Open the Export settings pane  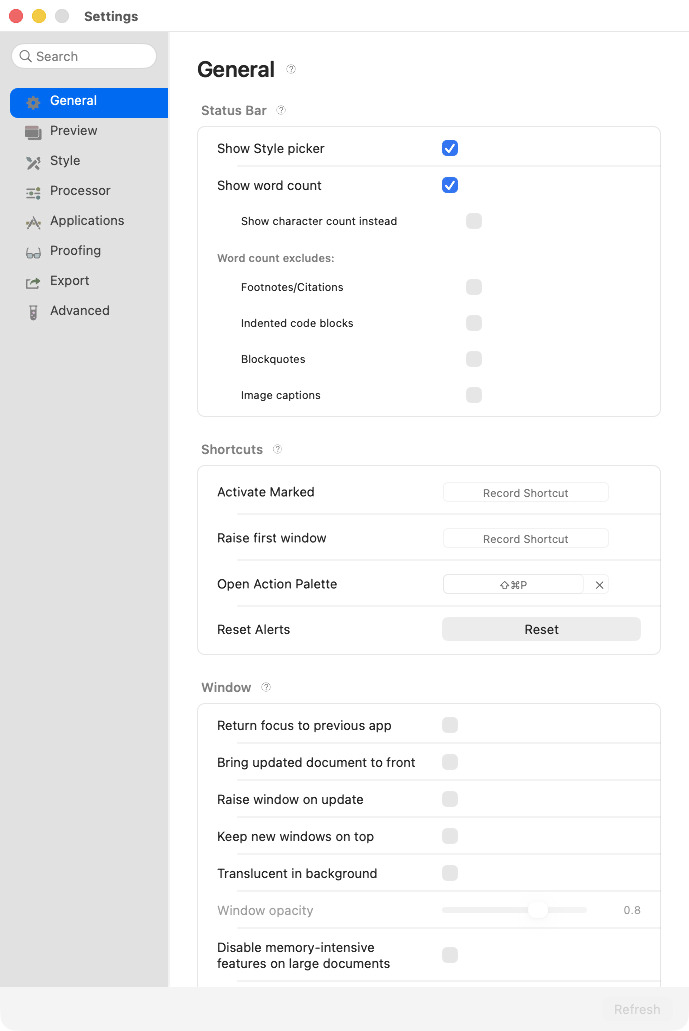89,281
